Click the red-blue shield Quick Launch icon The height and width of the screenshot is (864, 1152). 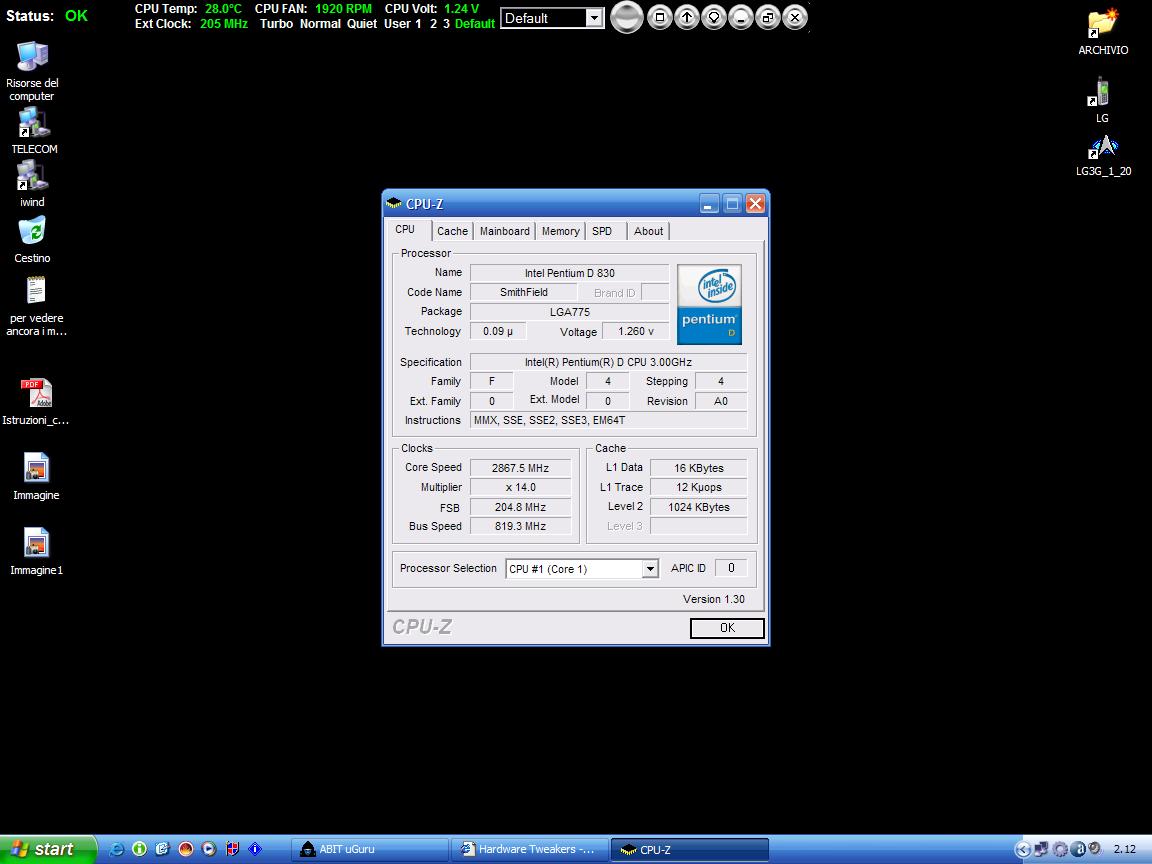232,849
